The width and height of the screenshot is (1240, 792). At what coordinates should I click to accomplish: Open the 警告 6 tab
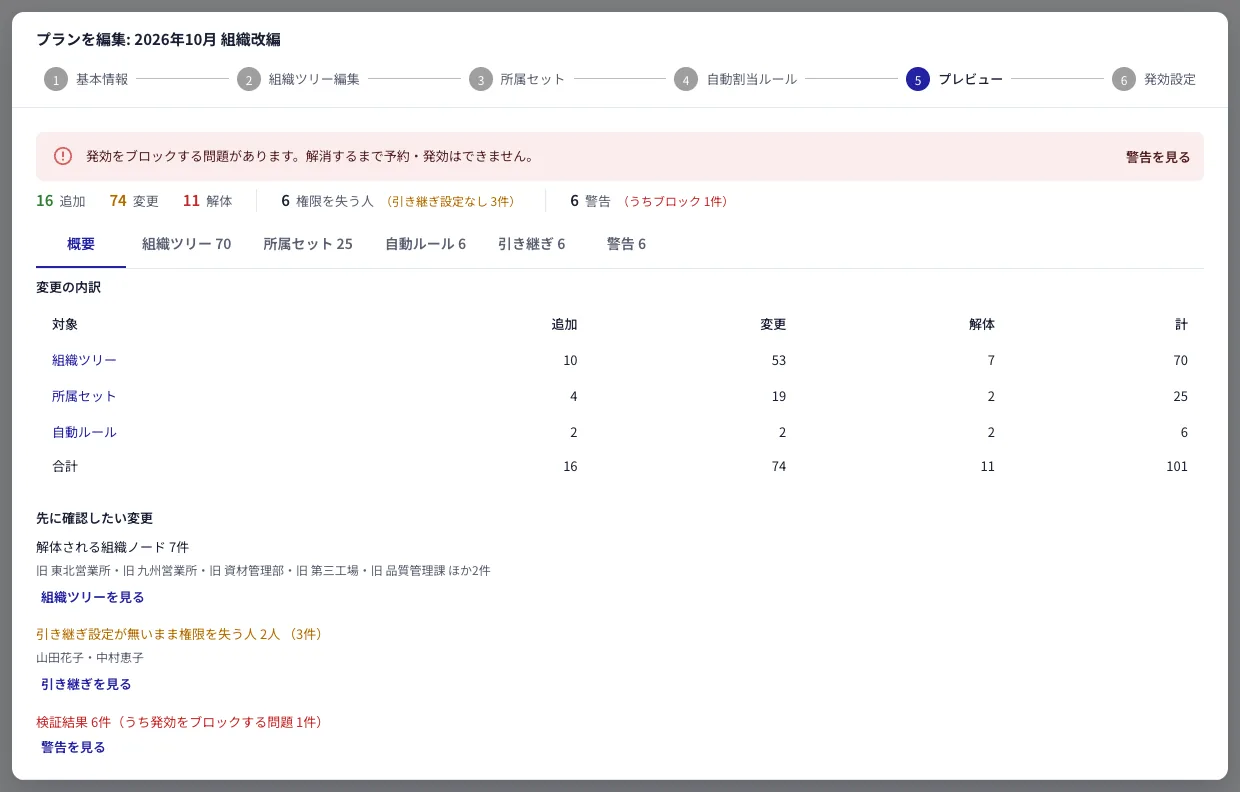pyautogui.click(x=626, y=244)
